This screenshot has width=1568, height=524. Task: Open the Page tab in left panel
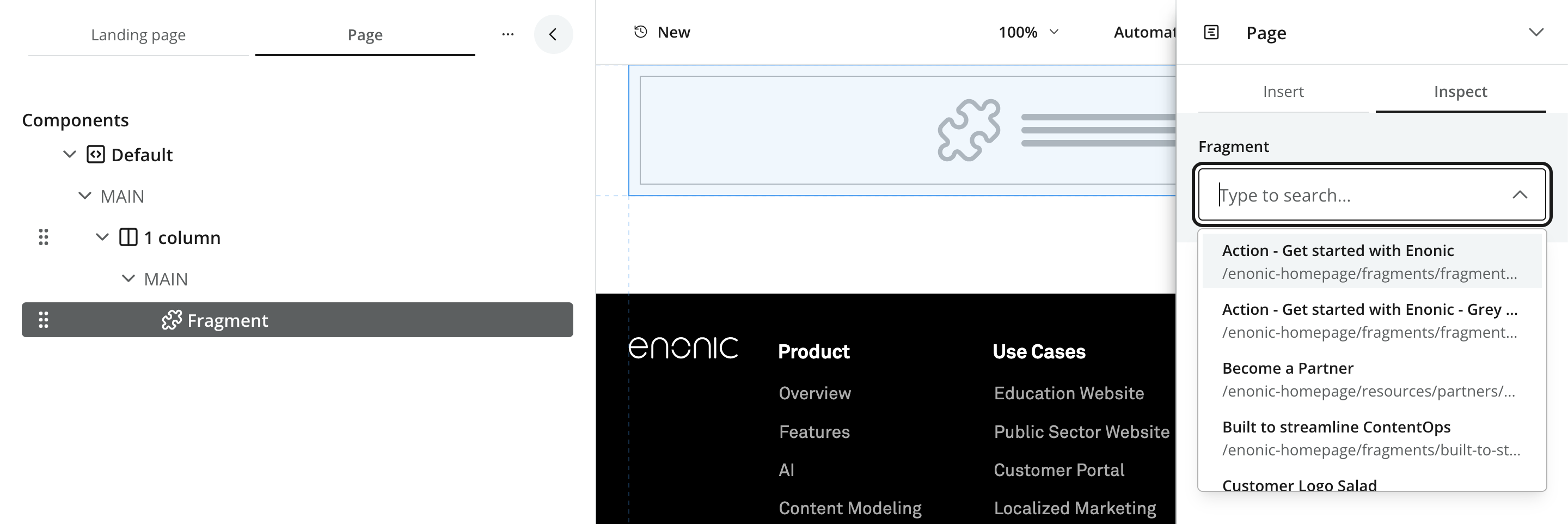(365, 35)
